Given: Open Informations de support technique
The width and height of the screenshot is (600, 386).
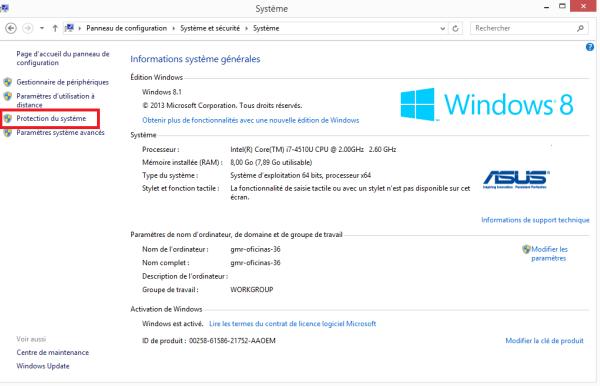Looking at the screenshot, I should (x=535, y=220).
